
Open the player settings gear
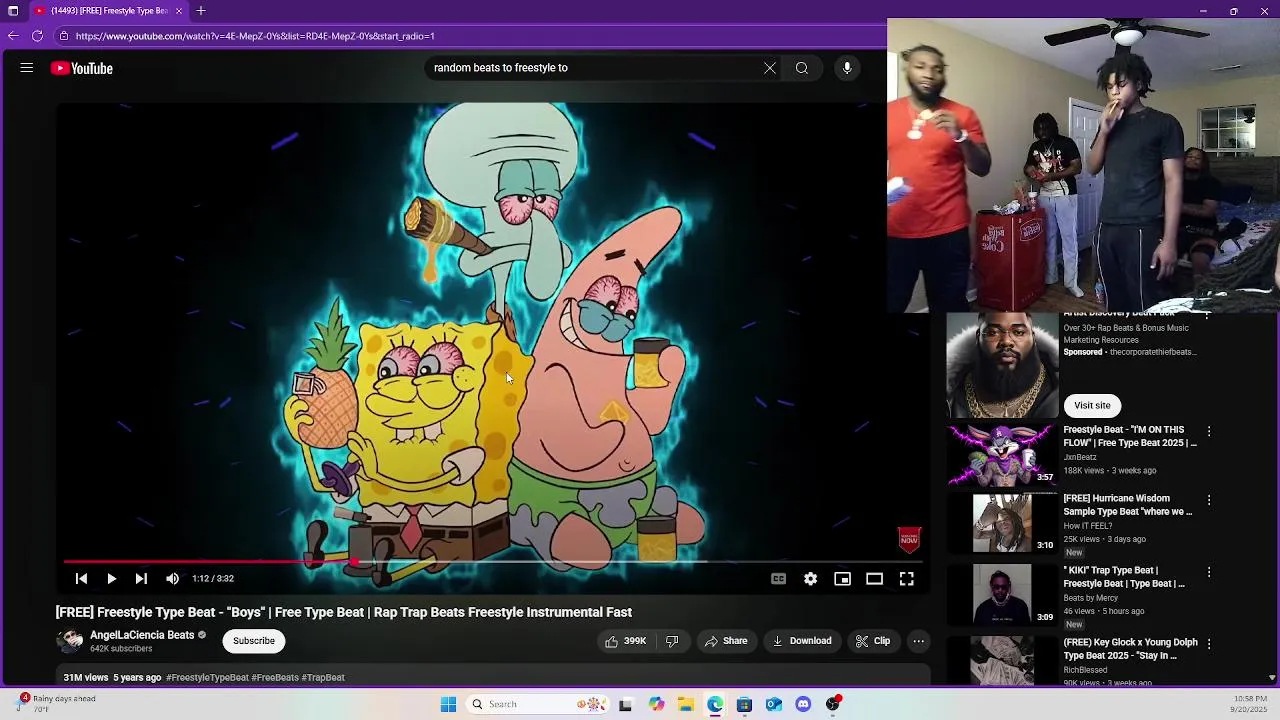(x=810, y=578)
